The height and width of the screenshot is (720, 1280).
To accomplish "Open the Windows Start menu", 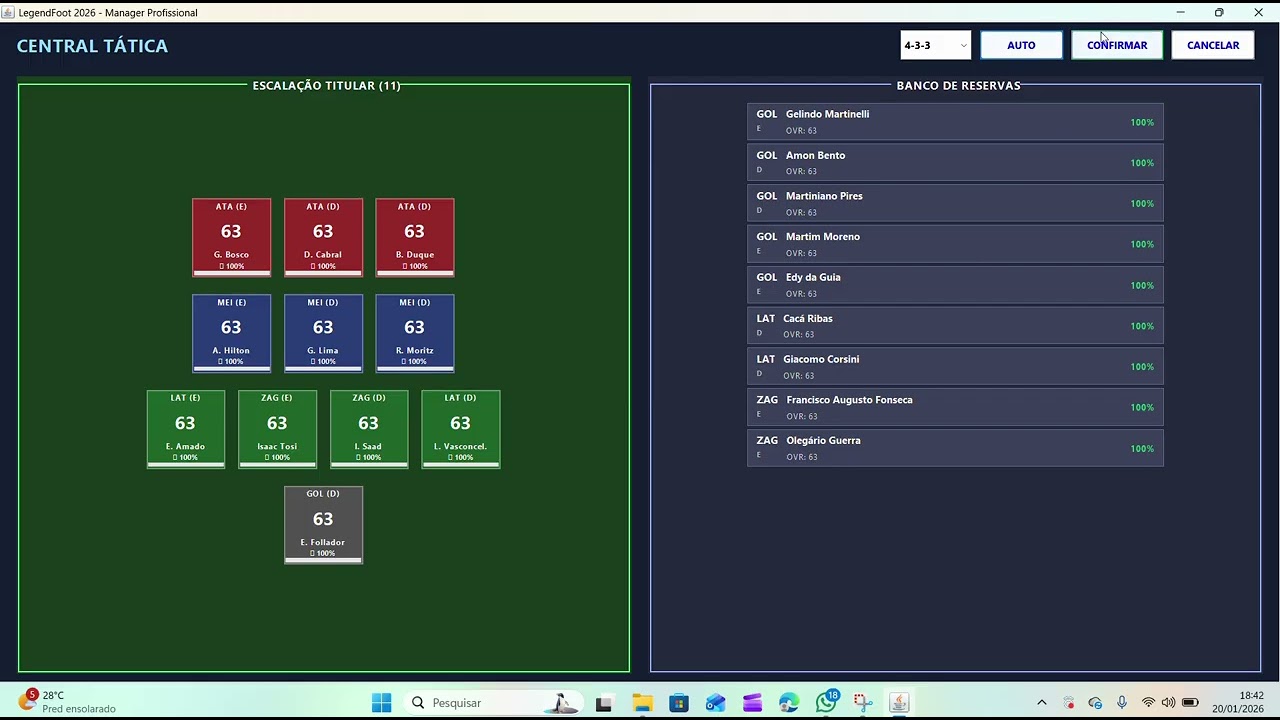I will 381,703.
